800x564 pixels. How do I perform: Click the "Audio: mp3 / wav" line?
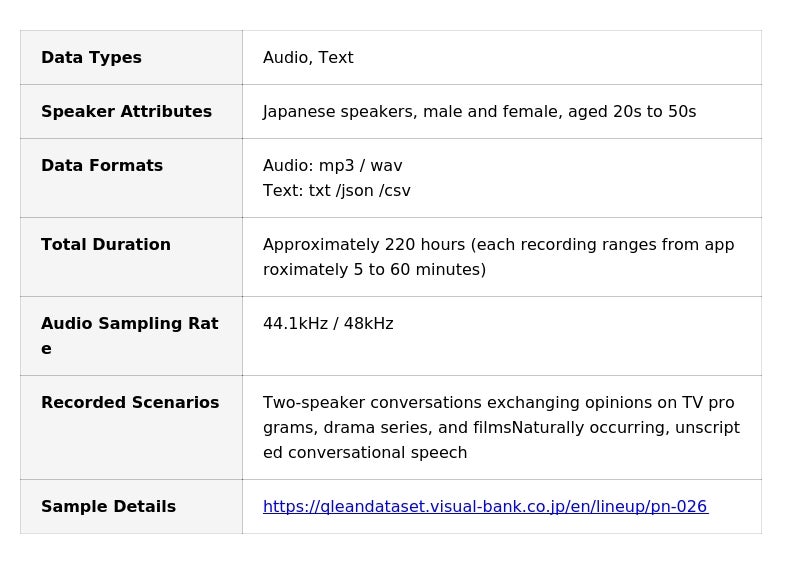click(332, 166)
